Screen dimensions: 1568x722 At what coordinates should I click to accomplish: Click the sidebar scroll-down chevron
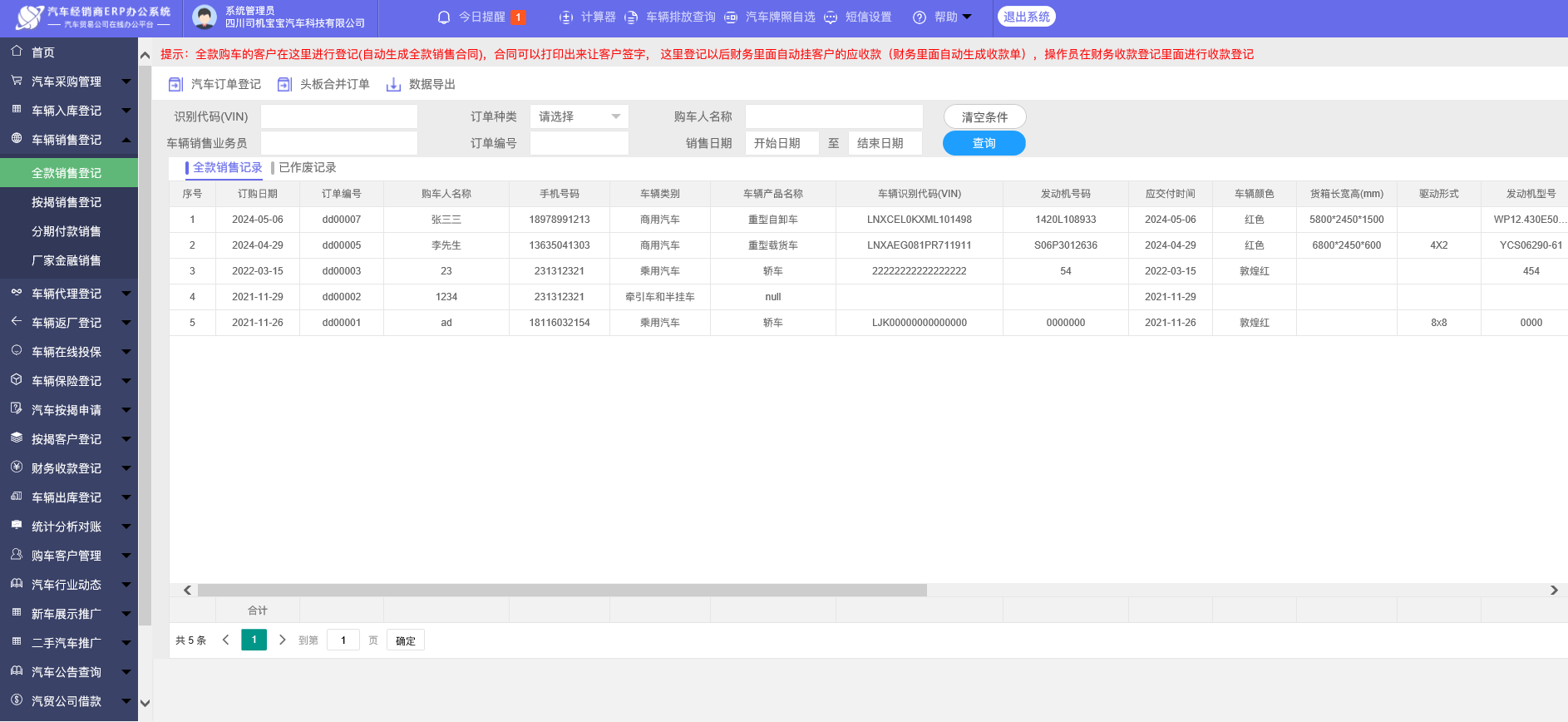point(145,703)
